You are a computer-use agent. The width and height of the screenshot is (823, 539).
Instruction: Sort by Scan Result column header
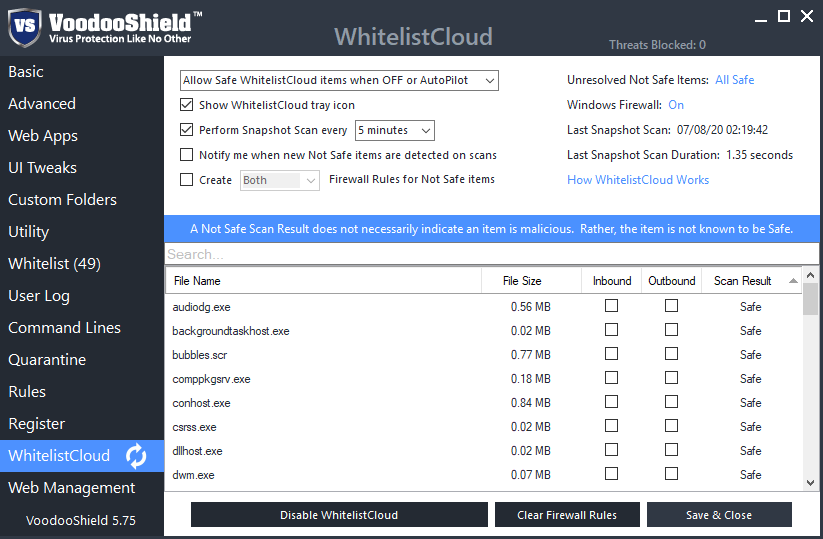[x=751, y=281]
